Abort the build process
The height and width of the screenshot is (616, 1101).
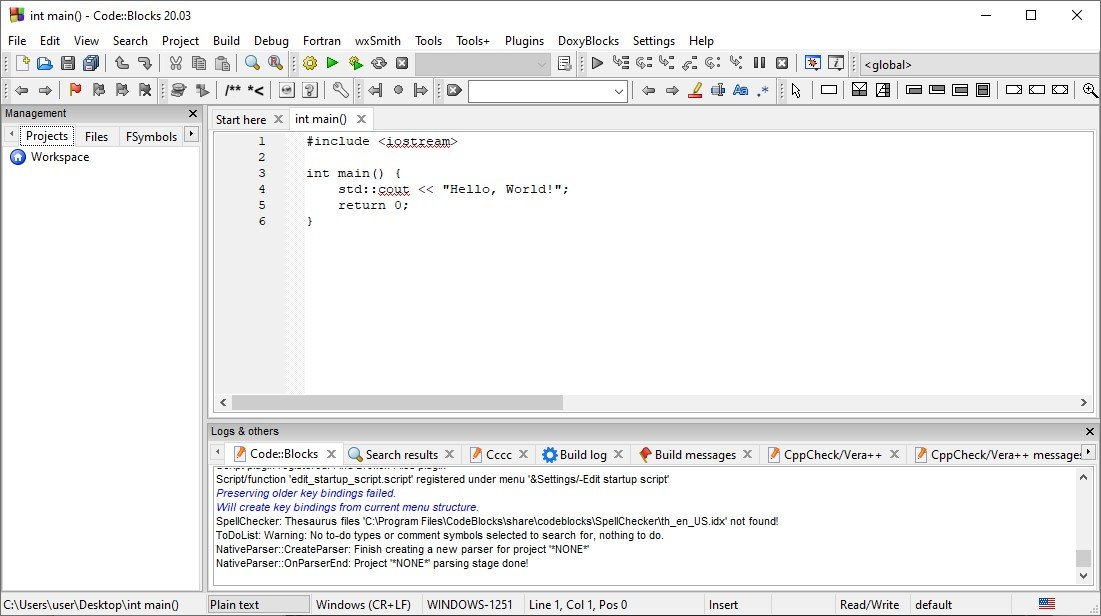(402, 63)
